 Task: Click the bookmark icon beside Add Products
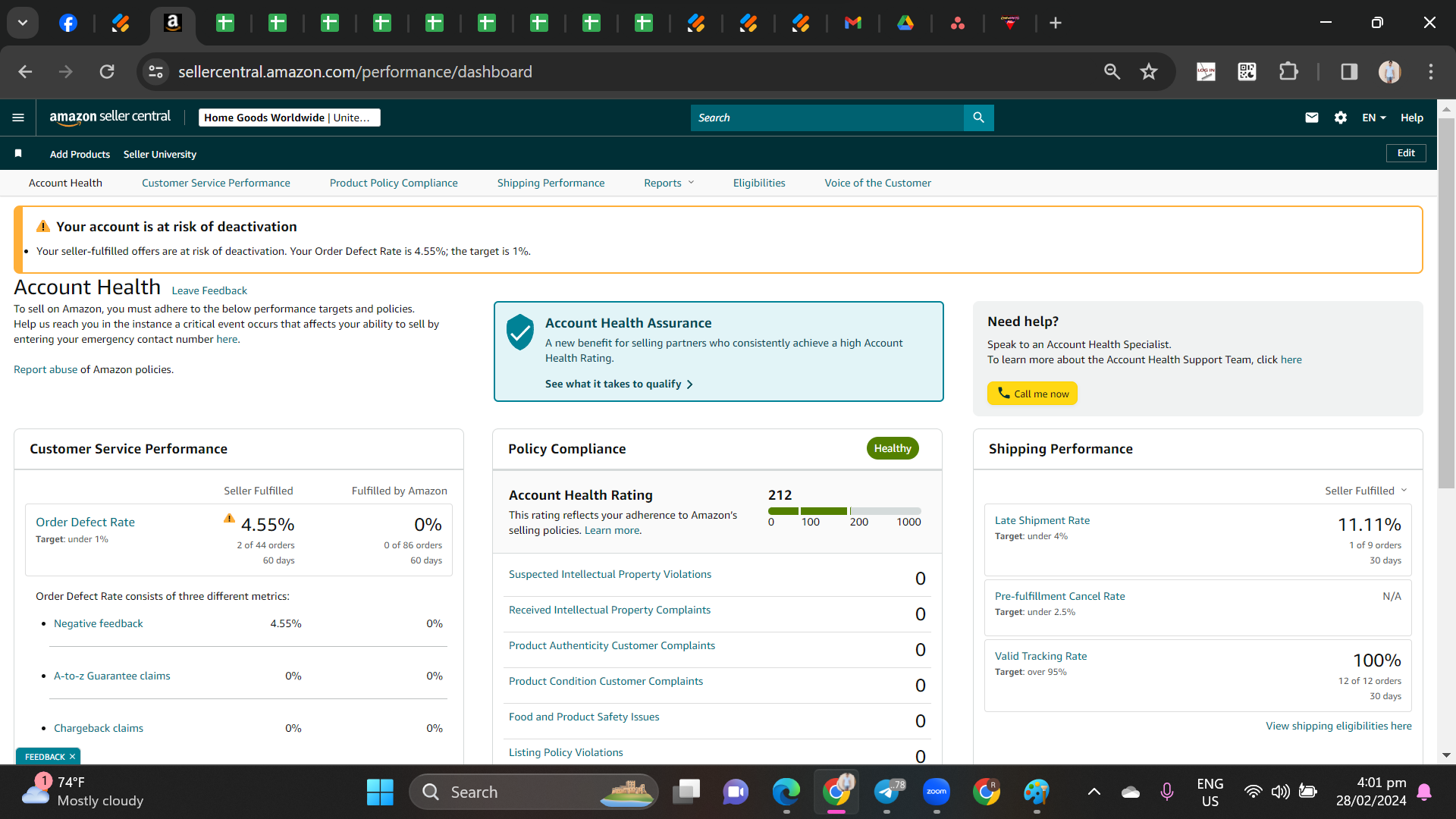click(18, 154)
